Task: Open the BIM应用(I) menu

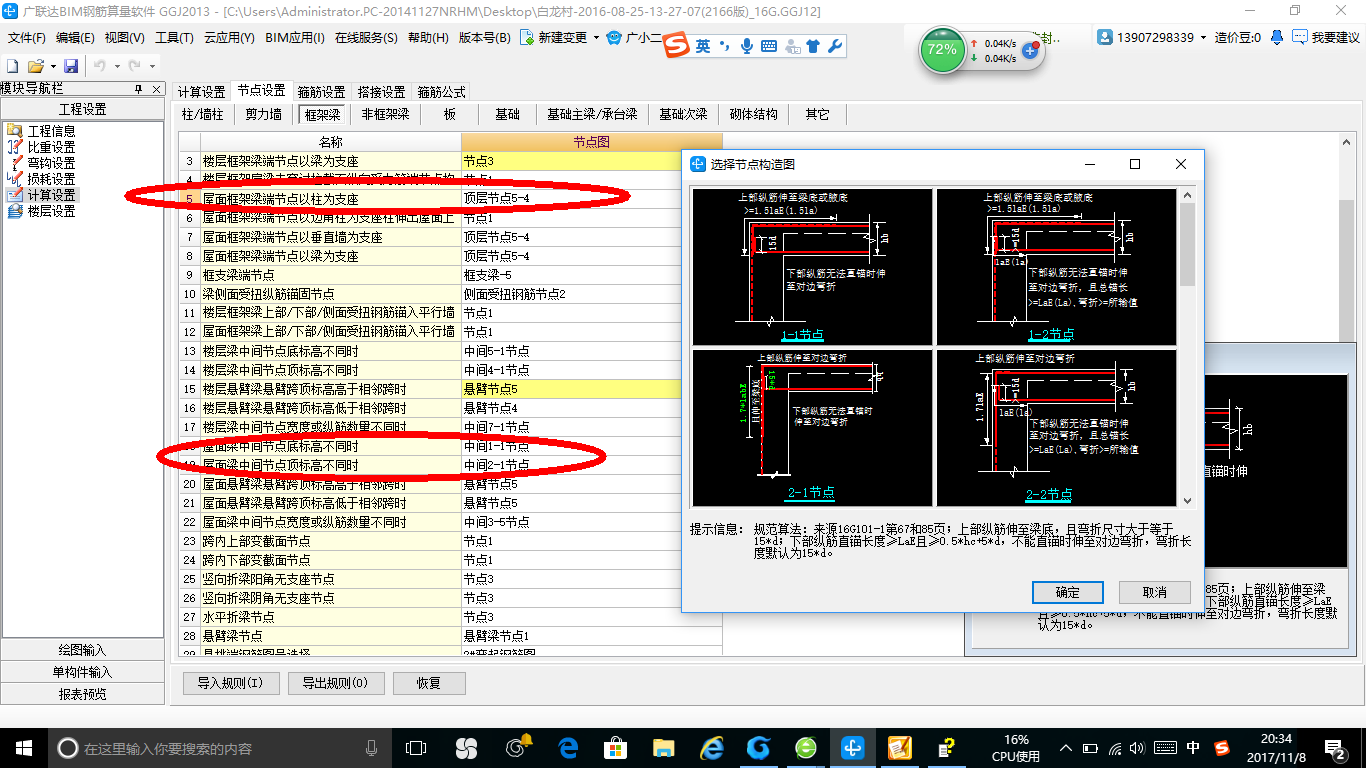Action: point(294,38)
